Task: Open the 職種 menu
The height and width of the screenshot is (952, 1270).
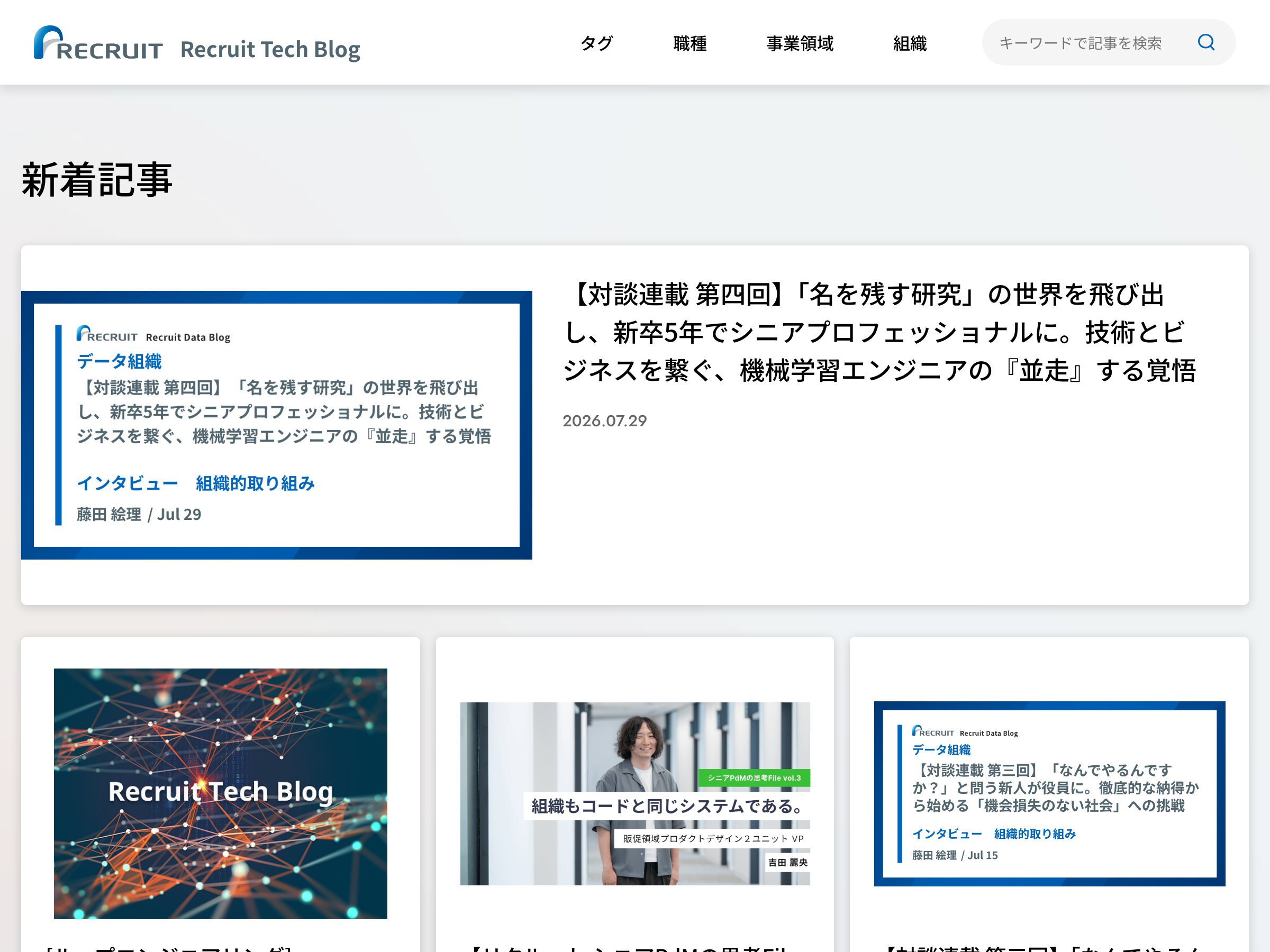Action: tap(690, 43)
